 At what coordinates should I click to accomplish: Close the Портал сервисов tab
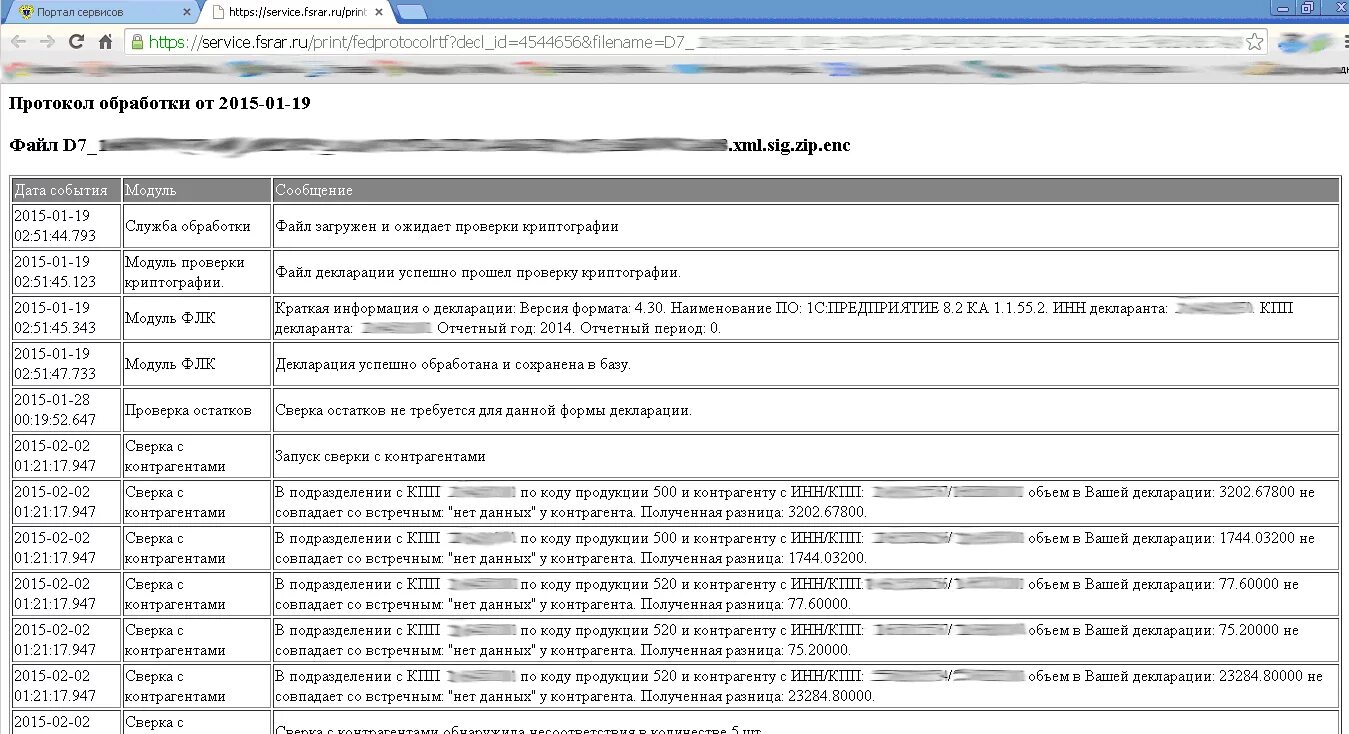pyautogui.click(x=186, y=12)
